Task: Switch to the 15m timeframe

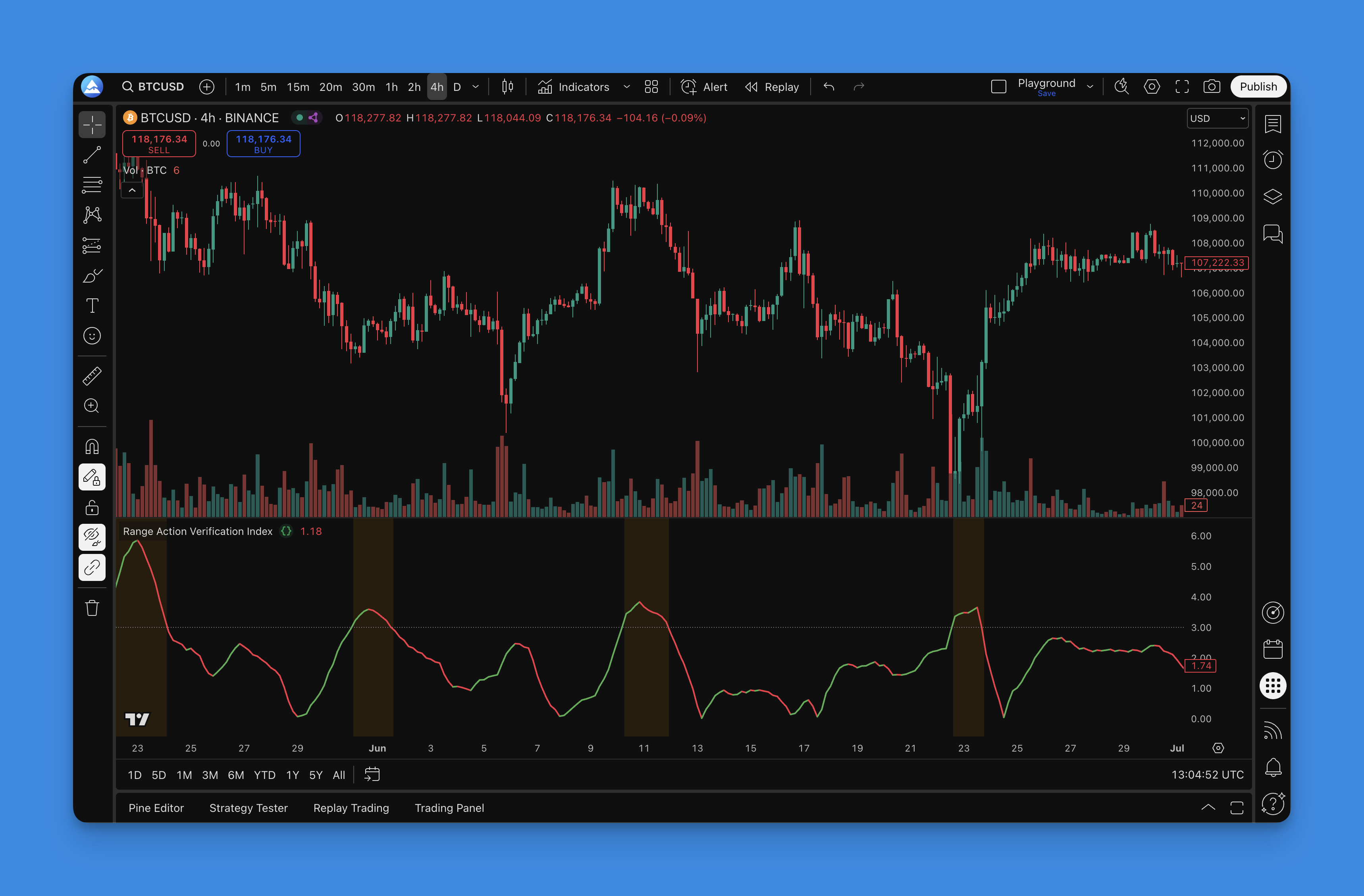Action: (x=298, y=87)
